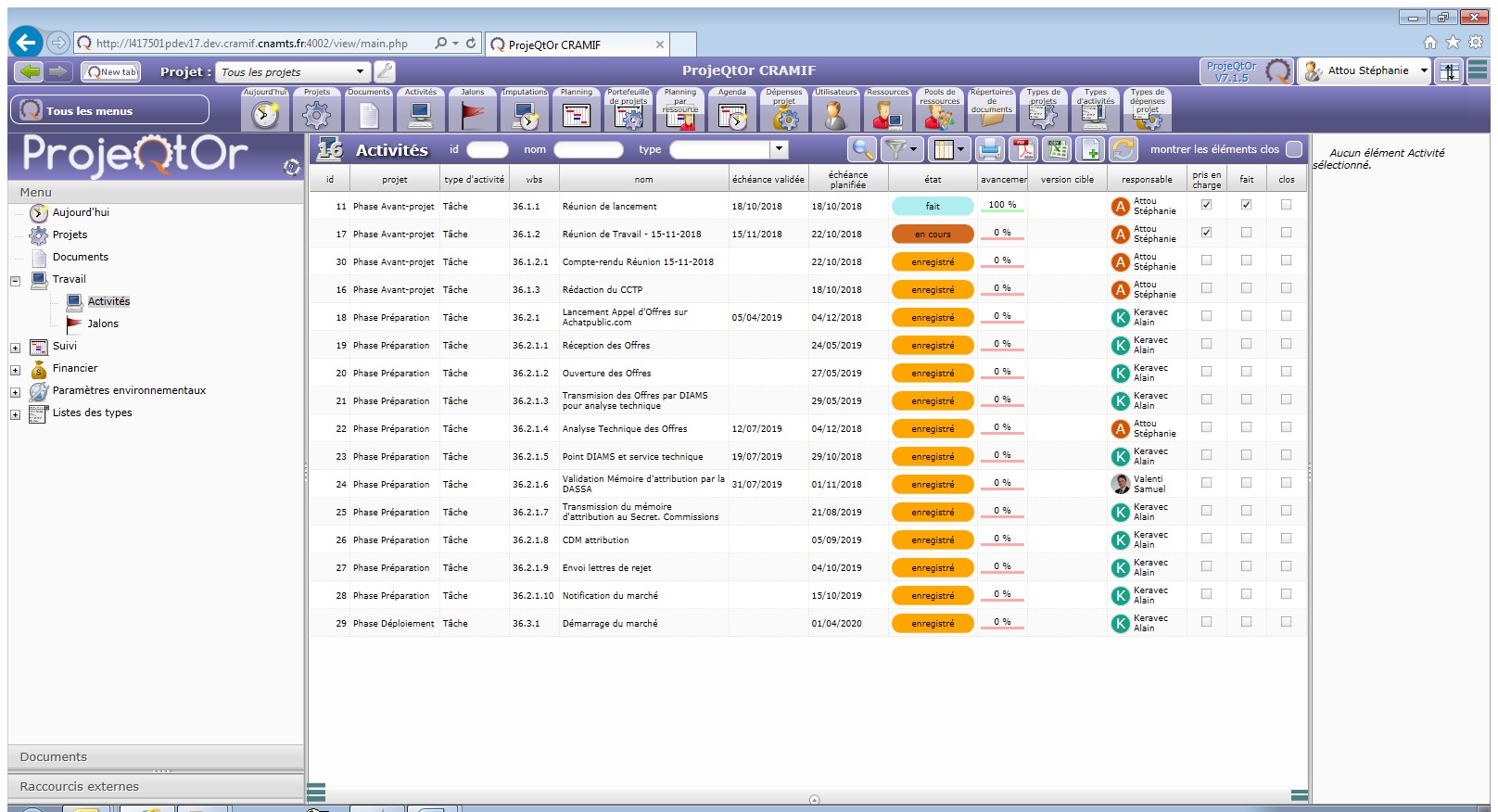Image resolution: width=1498 pixels, height=812 pixels.
Task: Click the Print list printer icon
Action: click(x=990, y=149)
